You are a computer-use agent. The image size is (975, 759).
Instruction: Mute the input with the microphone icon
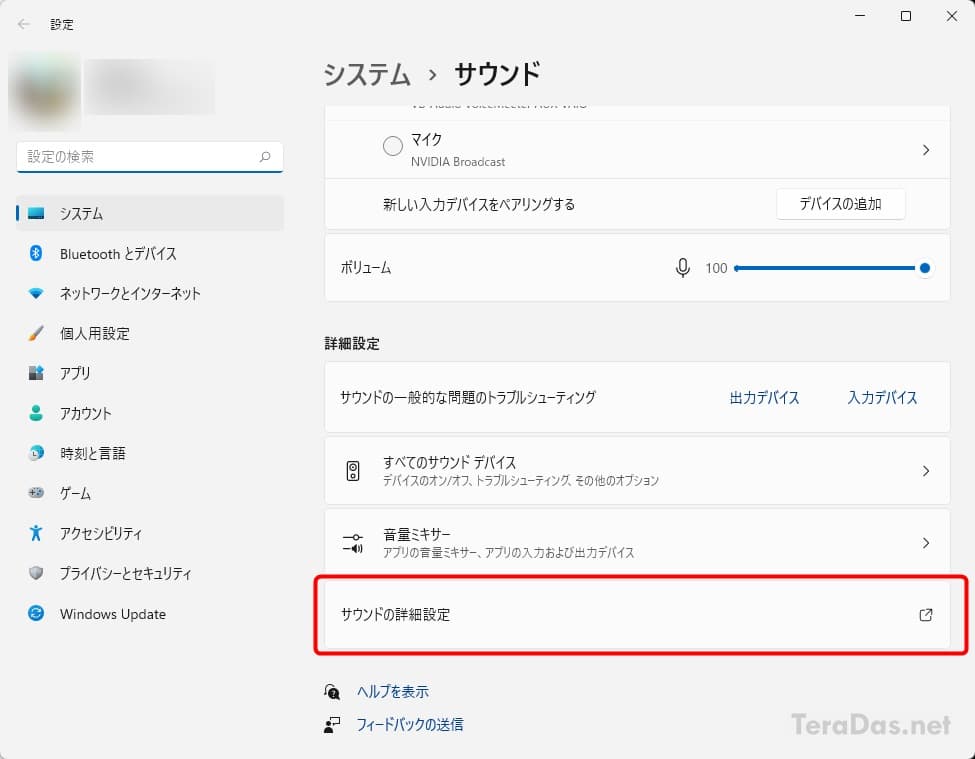682,268
